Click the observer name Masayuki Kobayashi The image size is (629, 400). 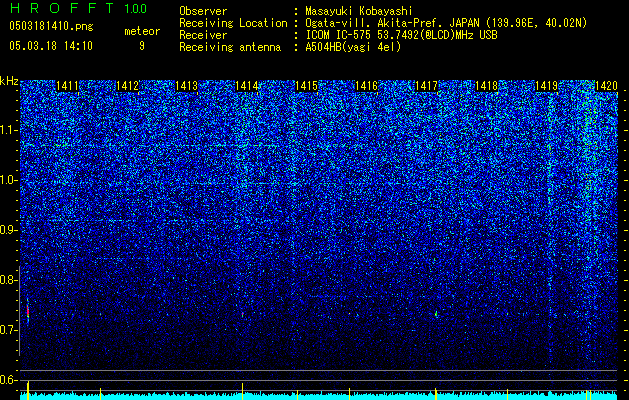(x=358, y=11)
